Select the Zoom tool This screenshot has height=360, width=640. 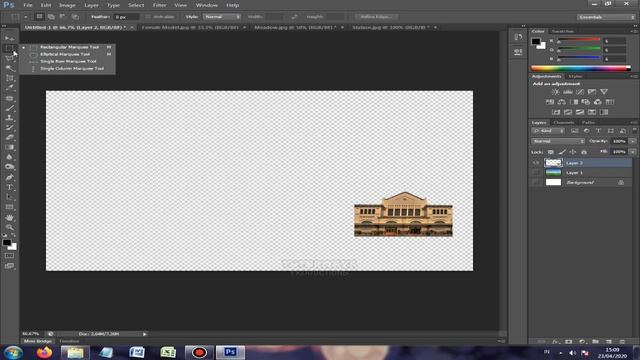[9, 227]
